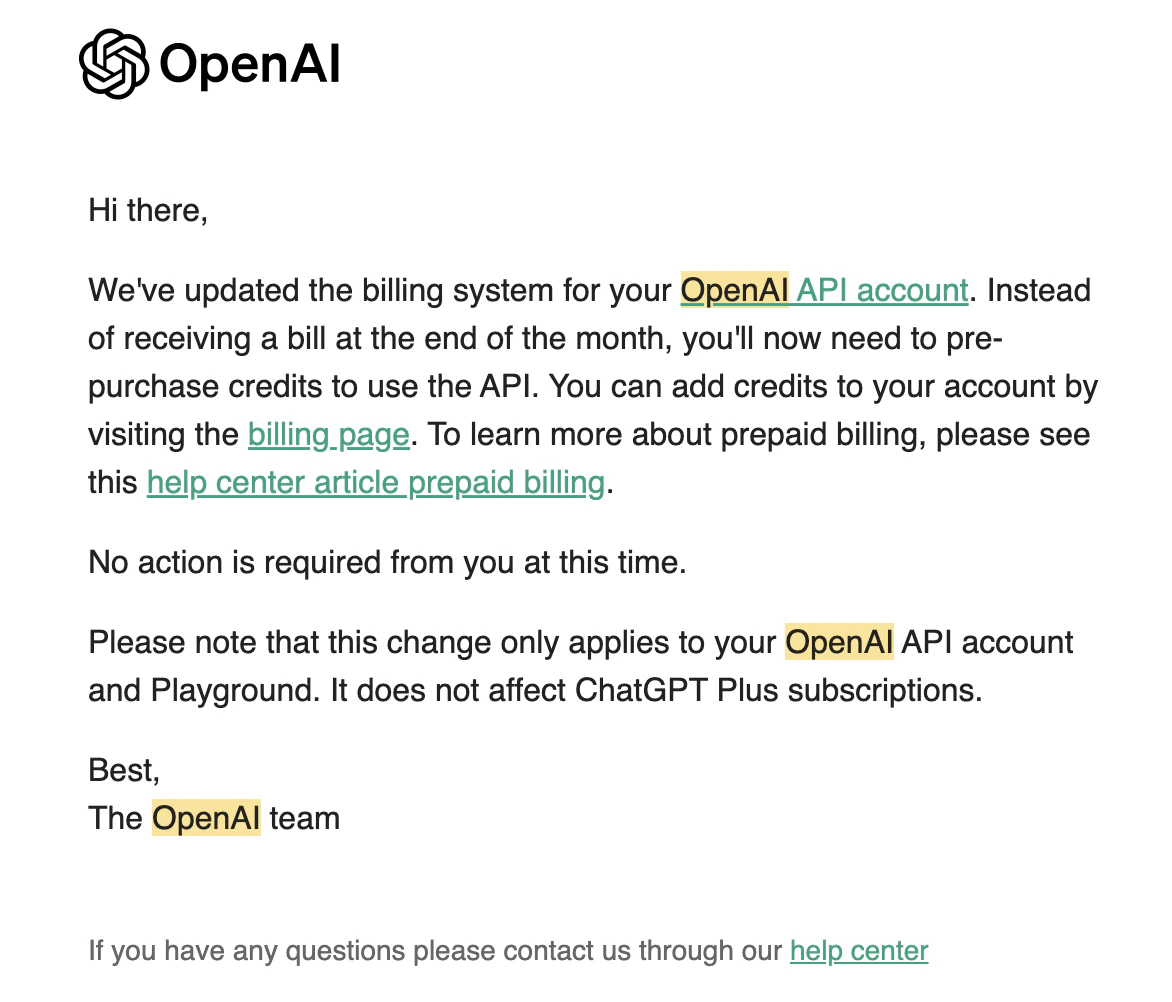Click 'To learn more about prepaid billing' text
The image size is (1172, 1002).
click(676, 435)
